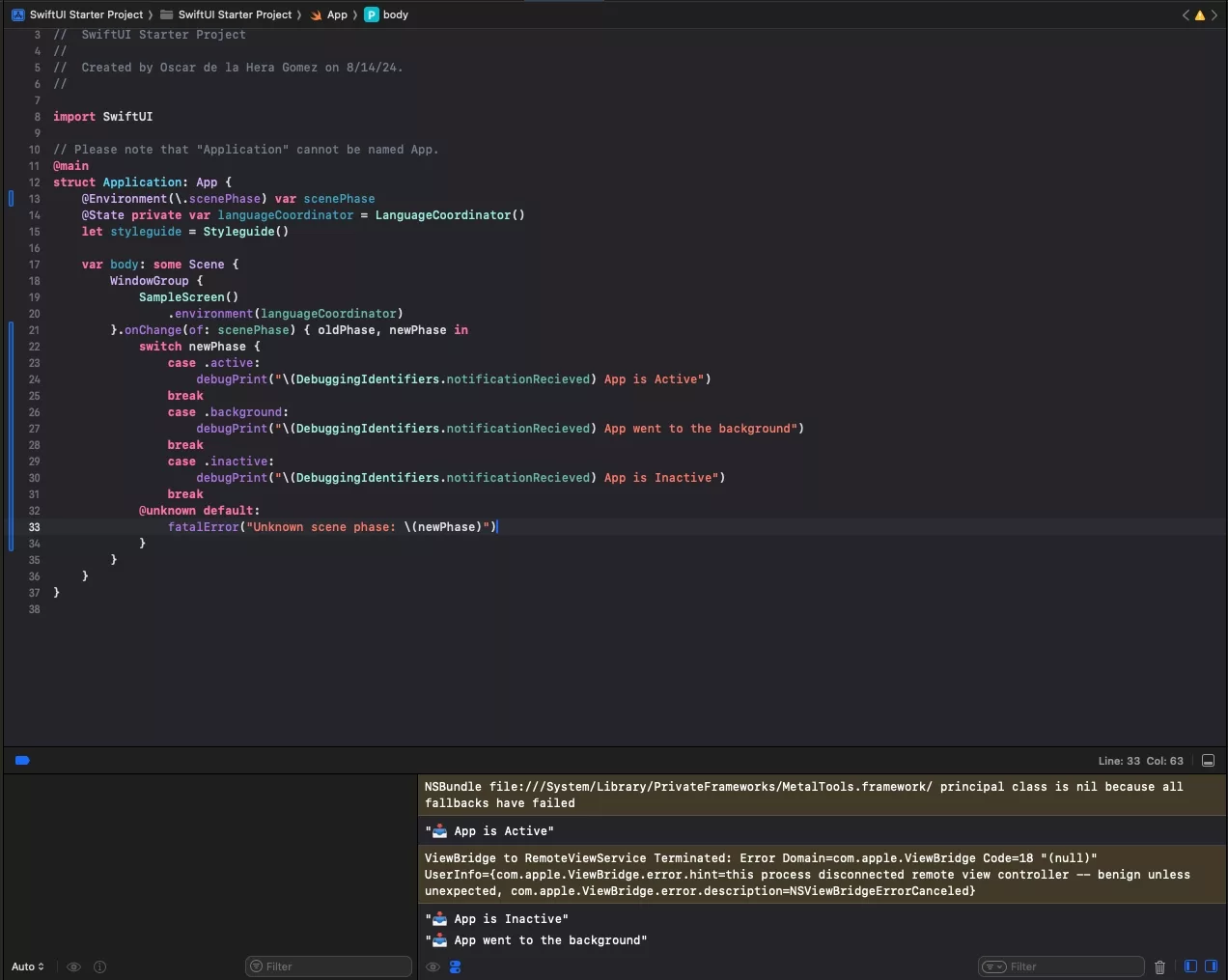Click the orange Swift file icon beside App
The width and height of the screenshot is (1228, 980).
316,14
